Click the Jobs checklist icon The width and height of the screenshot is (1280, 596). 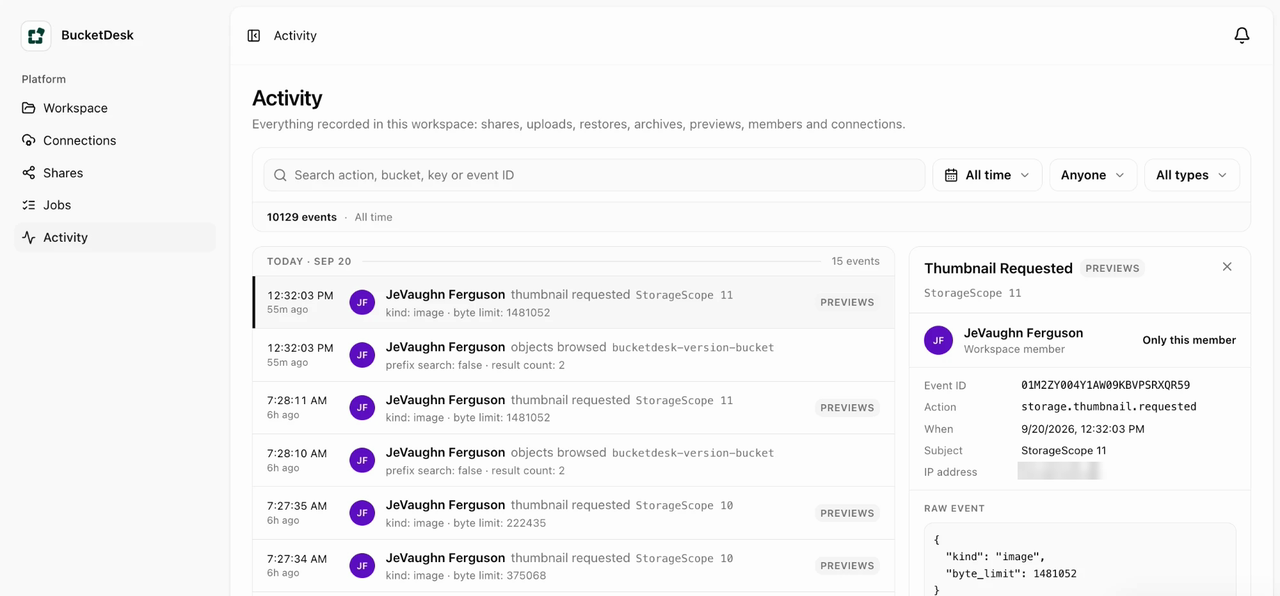click(x=29, y=205)
